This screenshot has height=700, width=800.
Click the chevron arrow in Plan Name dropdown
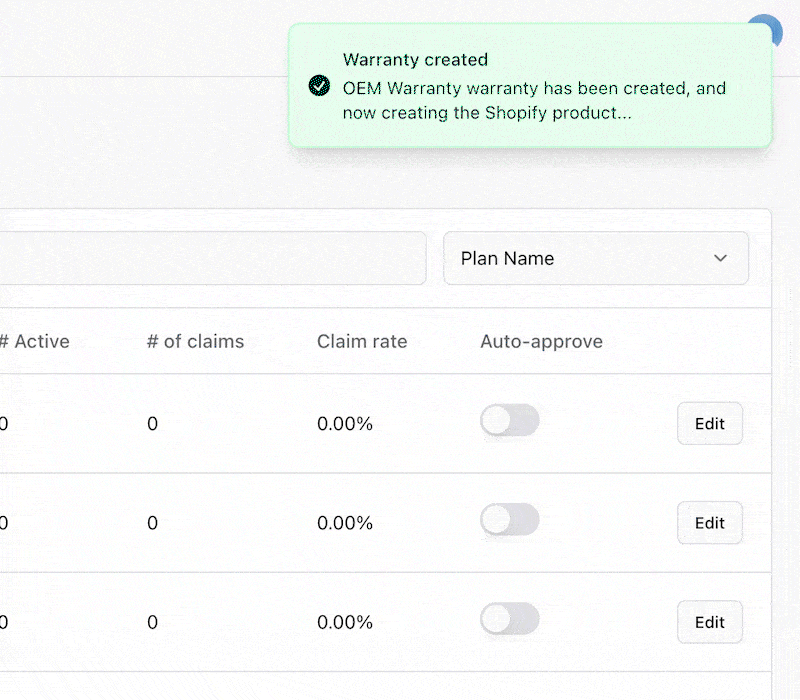pos(720,258)
